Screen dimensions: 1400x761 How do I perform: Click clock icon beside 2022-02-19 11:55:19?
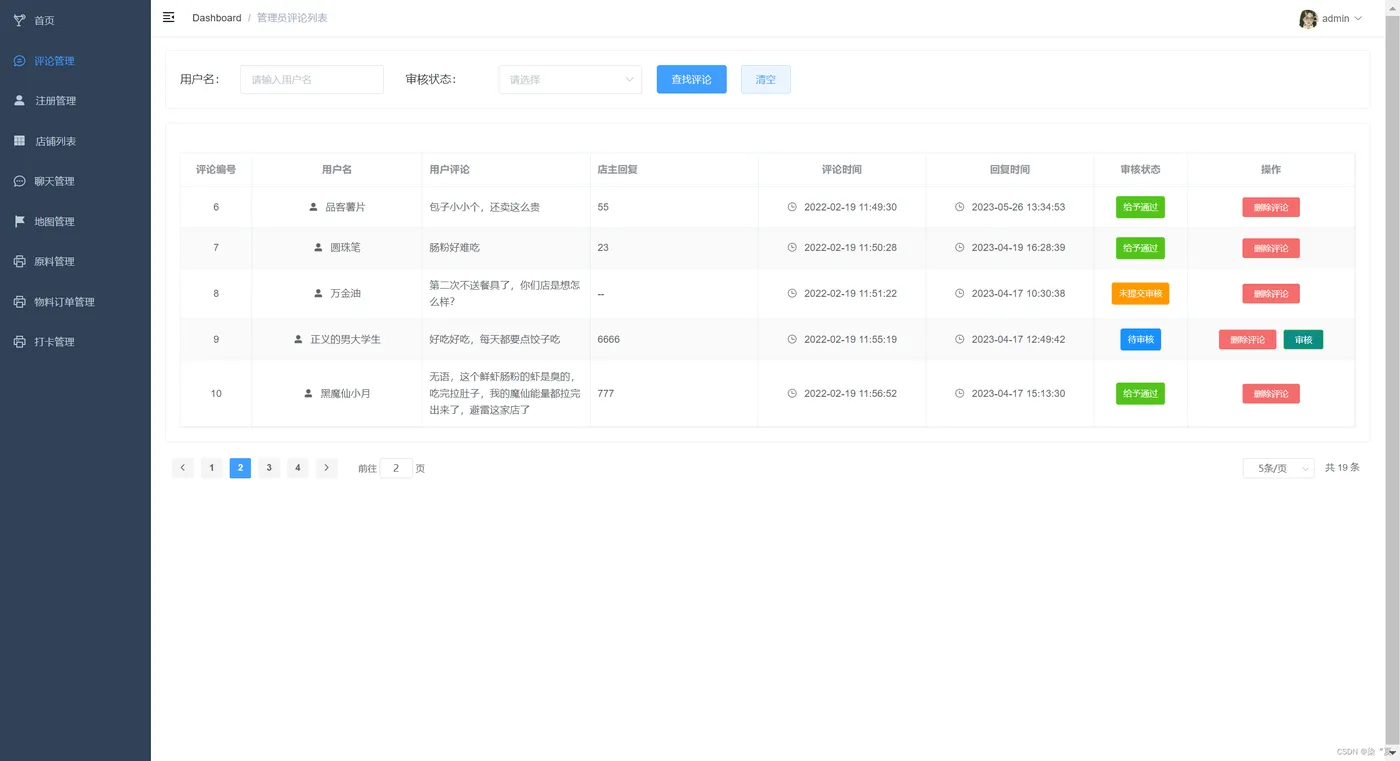coord(792,339)
